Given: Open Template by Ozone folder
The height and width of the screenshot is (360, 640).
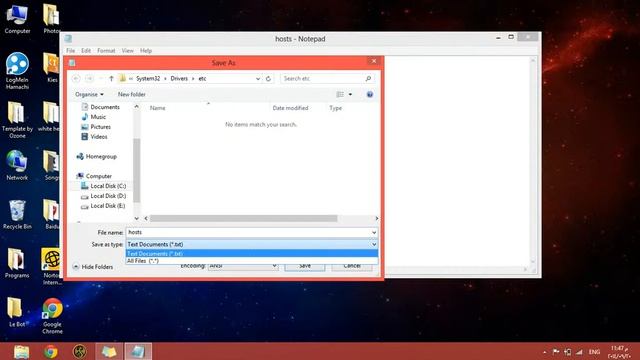Looking at the screenshot, I should tap(17, 120).
